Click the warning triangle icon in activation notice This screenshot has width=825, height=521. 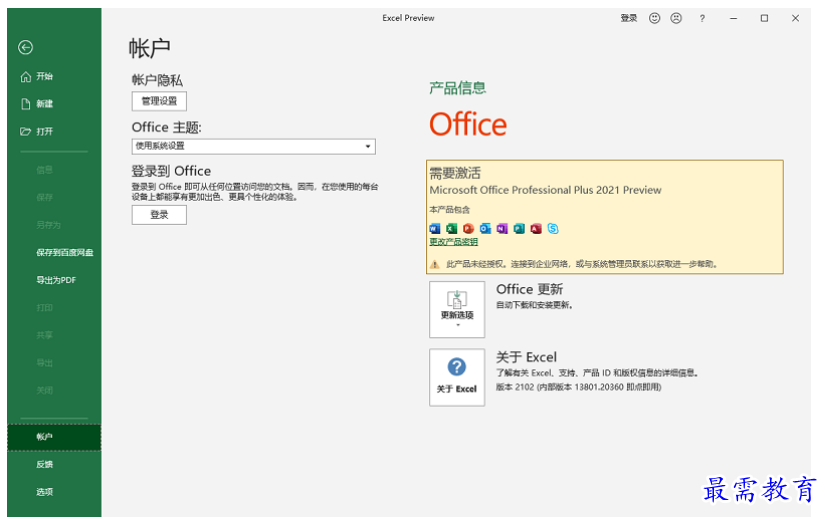point(435,264)
